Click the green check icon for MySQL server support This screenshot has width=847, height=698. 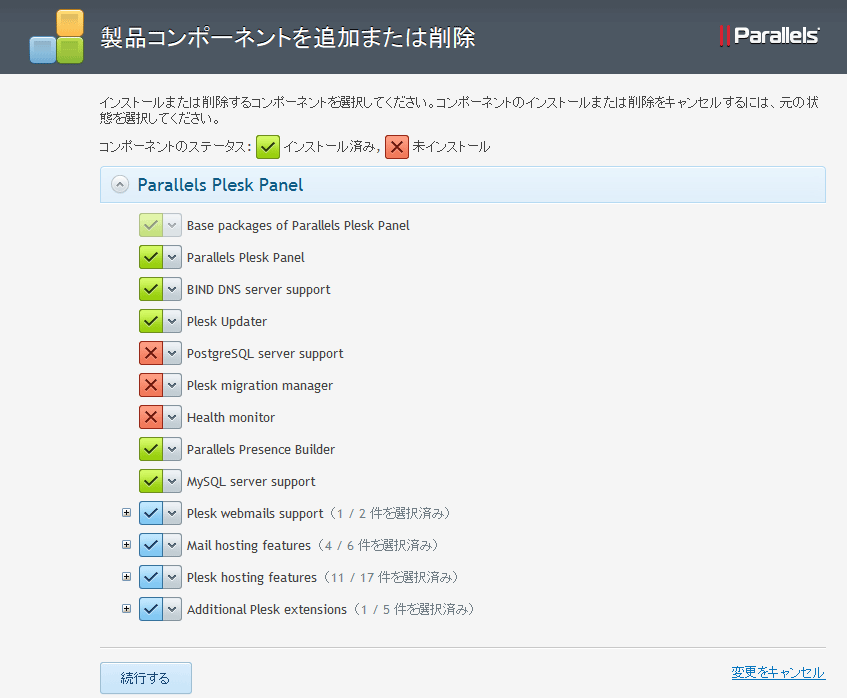[x=151, y=482]
